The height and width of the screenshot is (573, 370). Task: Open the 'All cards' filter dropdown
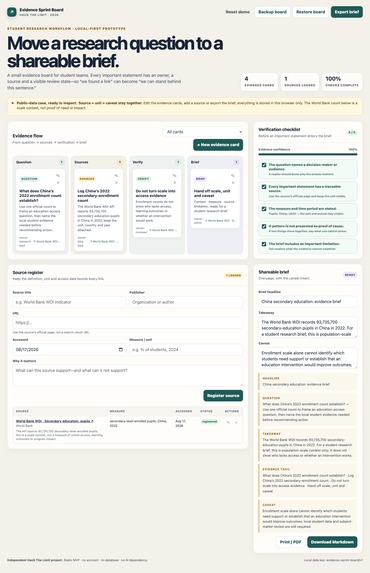coord(204,132)
